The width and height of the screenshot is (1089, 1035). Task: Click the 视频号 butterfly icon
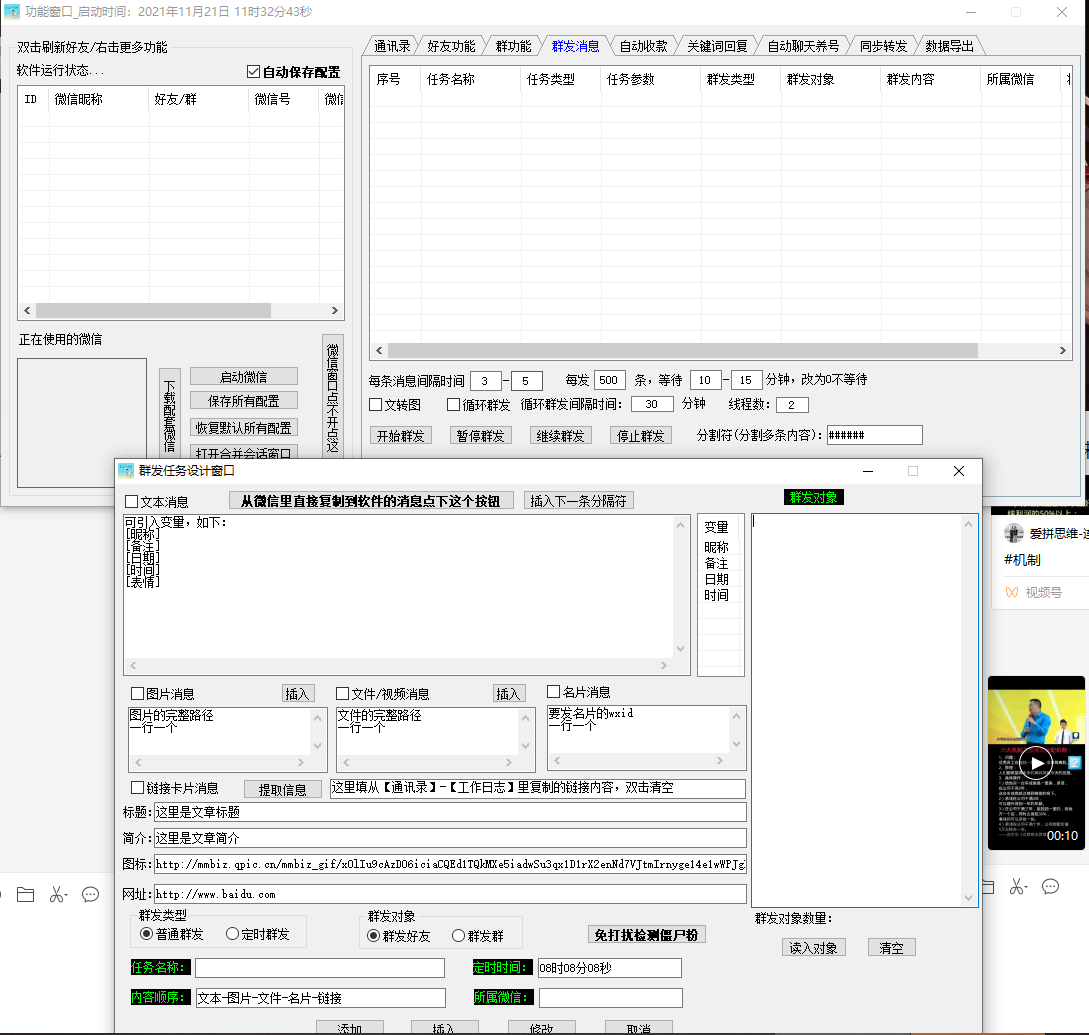pos(1011,592)
